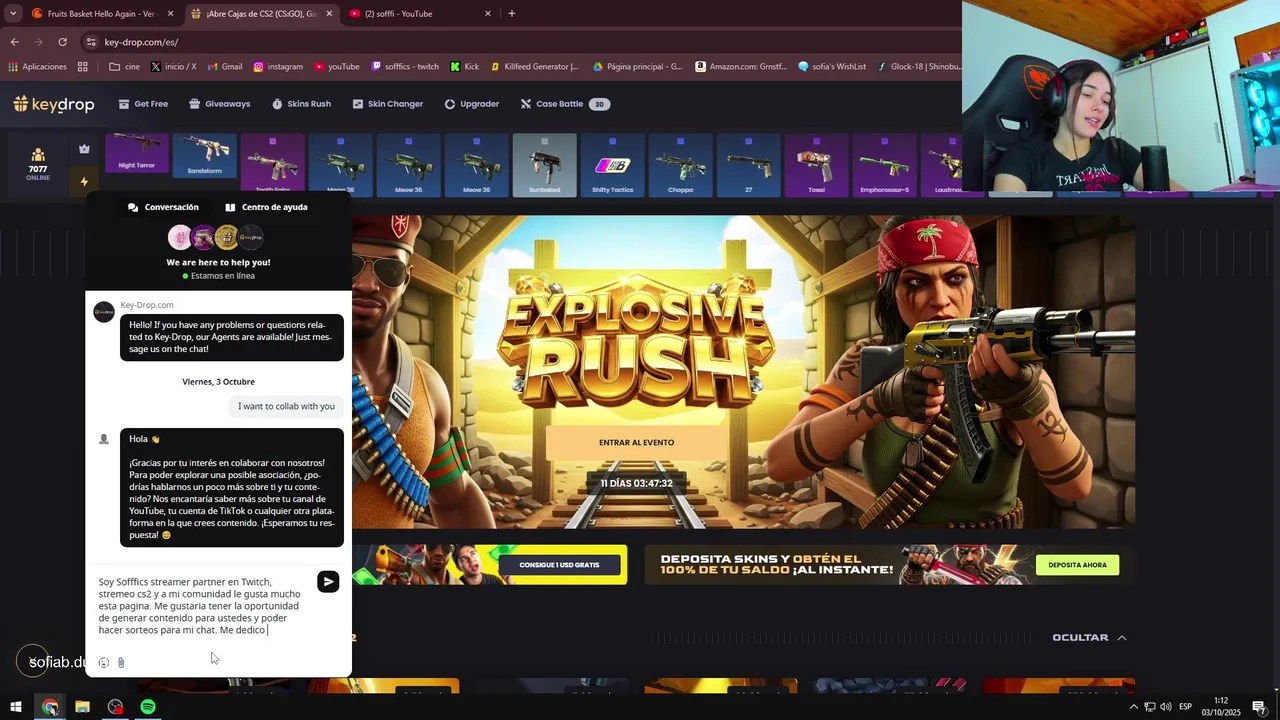Click the DEPOSITA AHORA button

[1077, 565]
